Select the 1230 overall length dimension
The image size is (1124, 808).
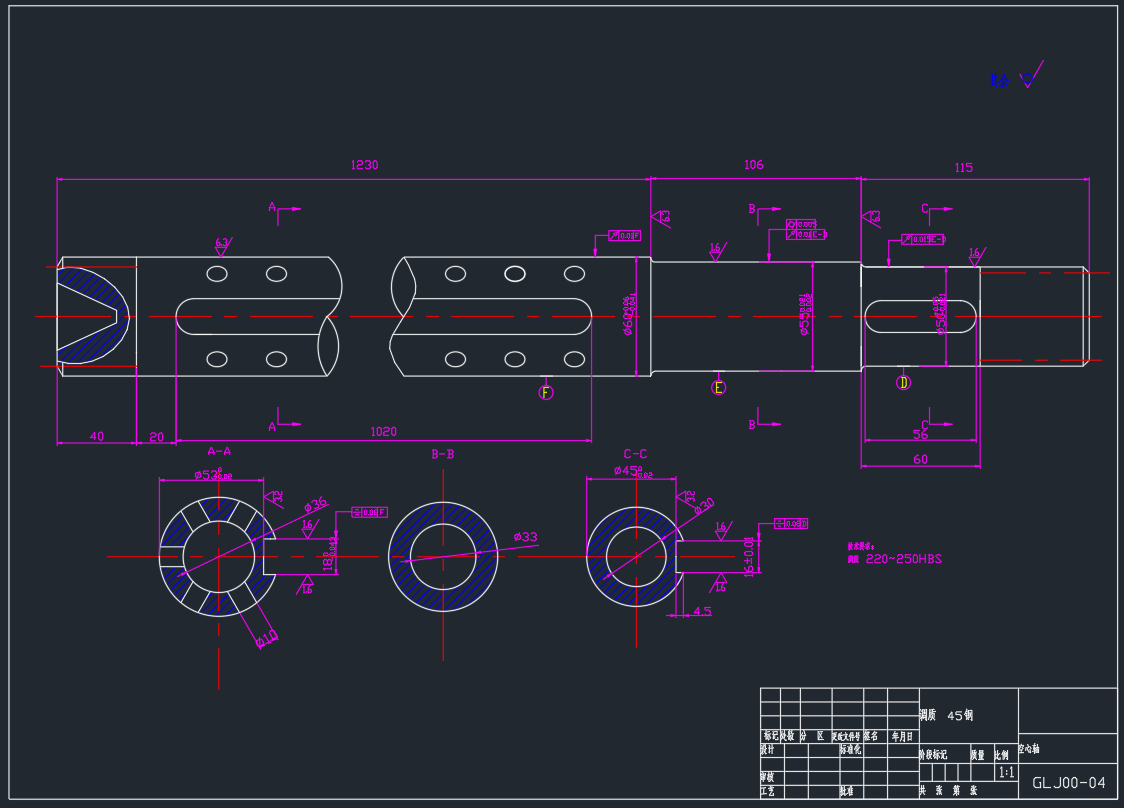pos(364,165)
